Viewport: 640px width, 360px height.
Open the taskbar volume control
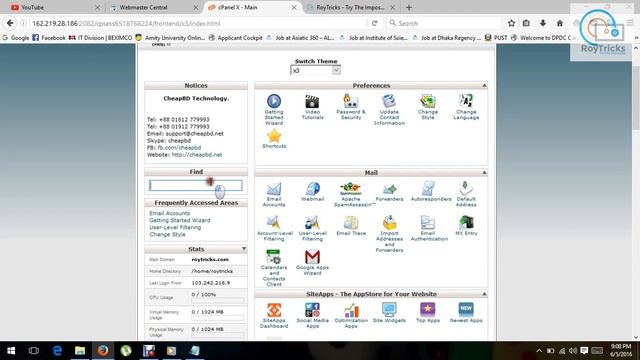[573, 351]
